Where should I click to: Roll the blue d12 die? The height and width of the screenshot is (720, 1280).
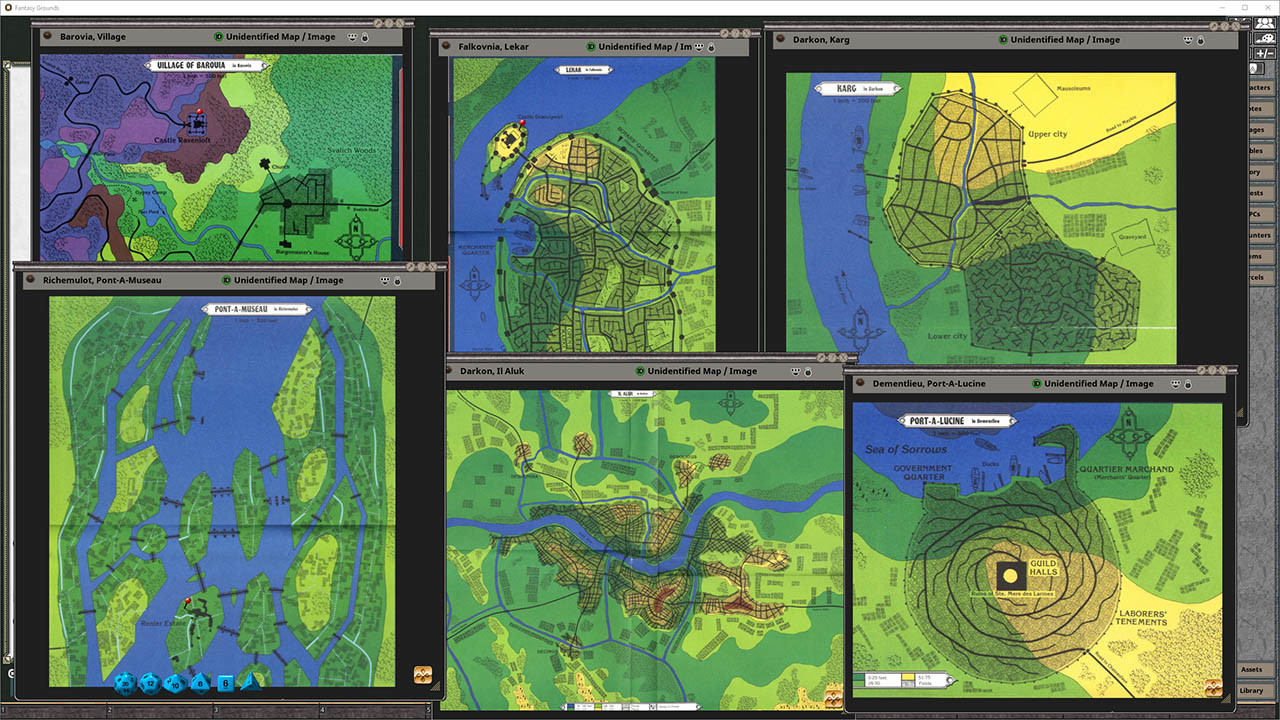(x=152, y=684)
